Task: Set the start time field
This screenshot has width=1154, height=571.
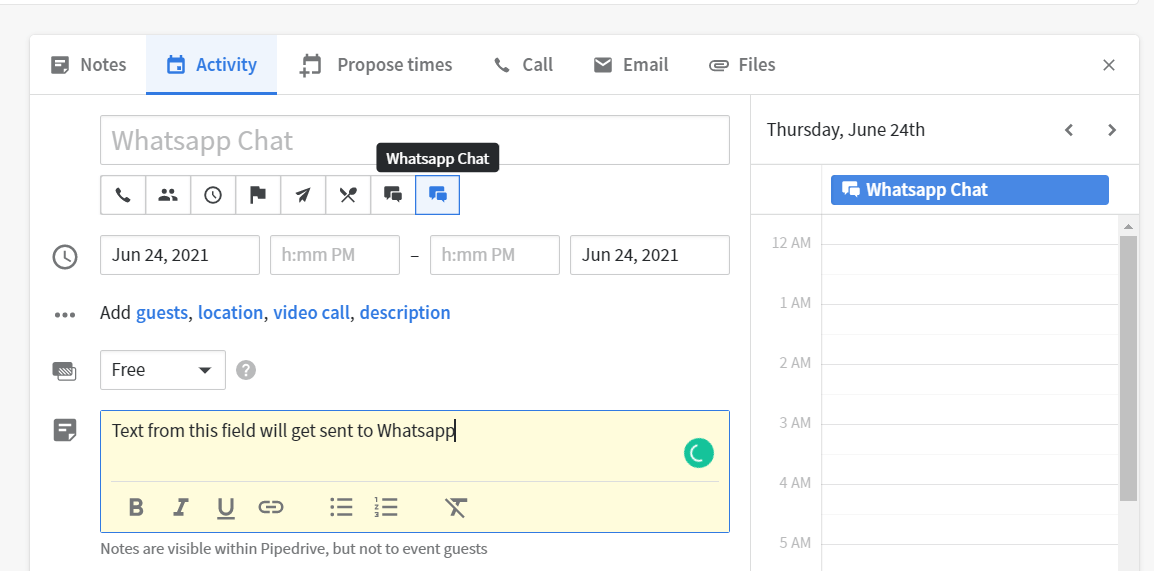Action: (x=335, y=255)
